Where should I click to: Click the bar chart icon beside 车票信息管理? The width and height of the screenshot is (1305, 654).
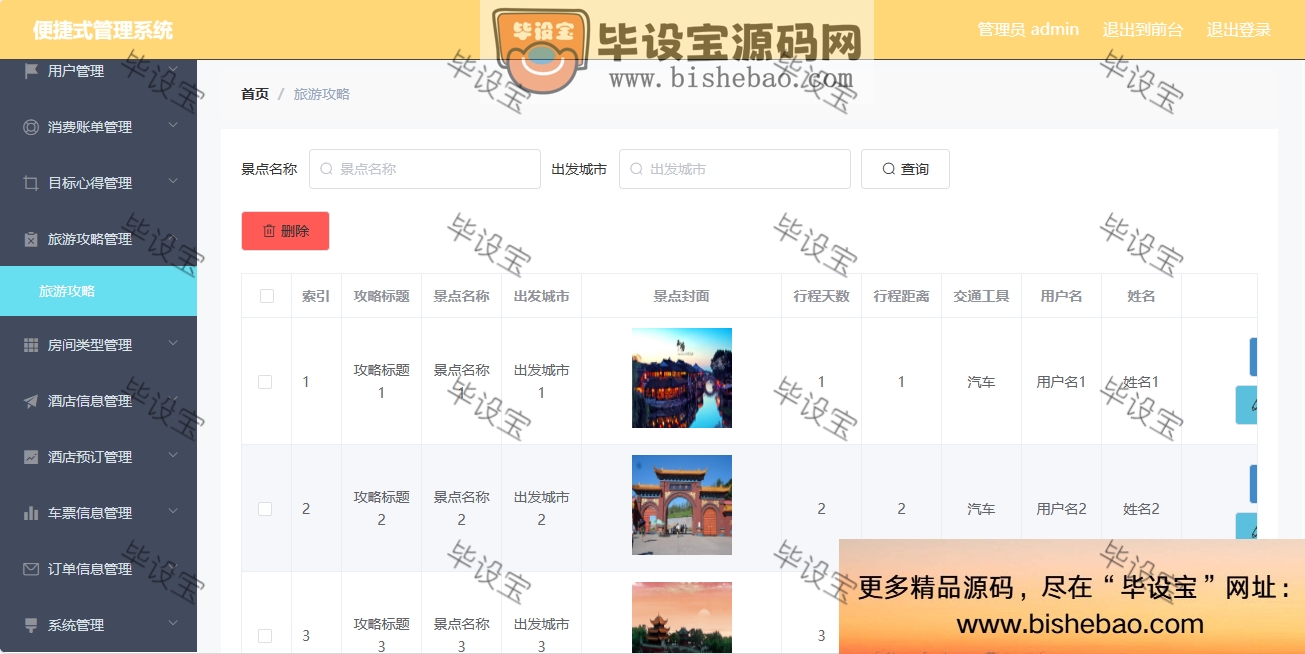[31, 513]
